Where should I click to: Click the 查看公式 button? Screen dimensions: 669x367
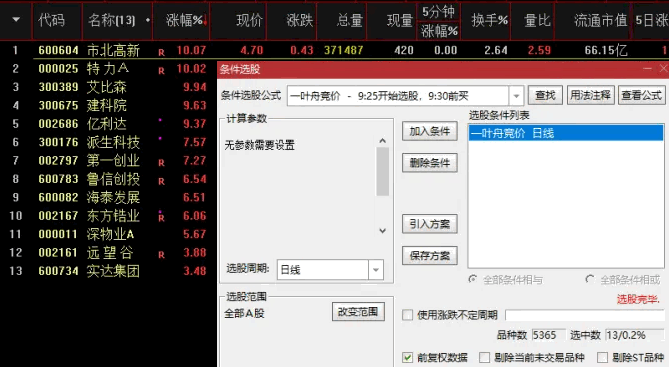coord(641,95)
